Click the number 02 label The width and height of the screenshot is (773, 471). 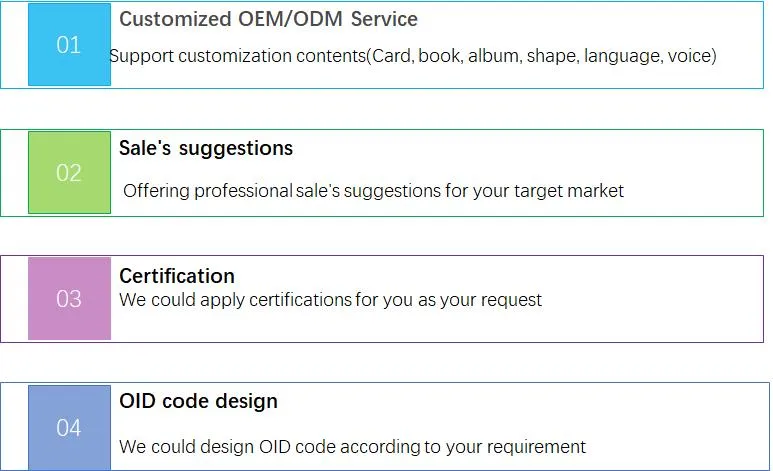point(69,173)
